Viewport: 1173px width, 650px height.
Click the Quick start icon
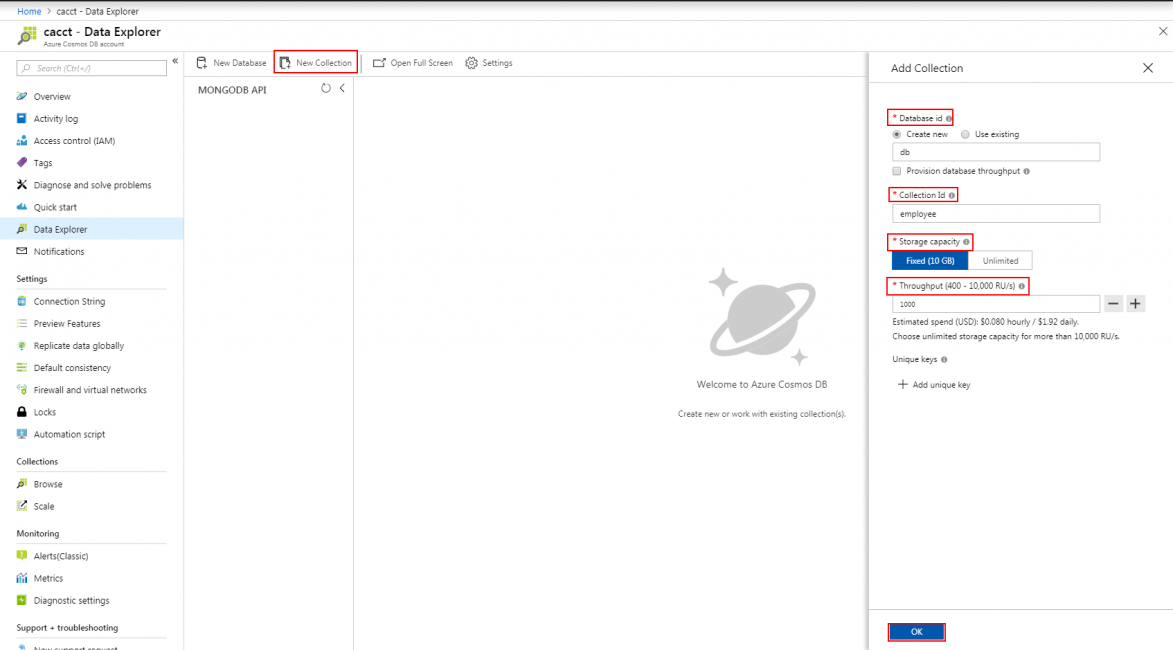pos(22,207)
